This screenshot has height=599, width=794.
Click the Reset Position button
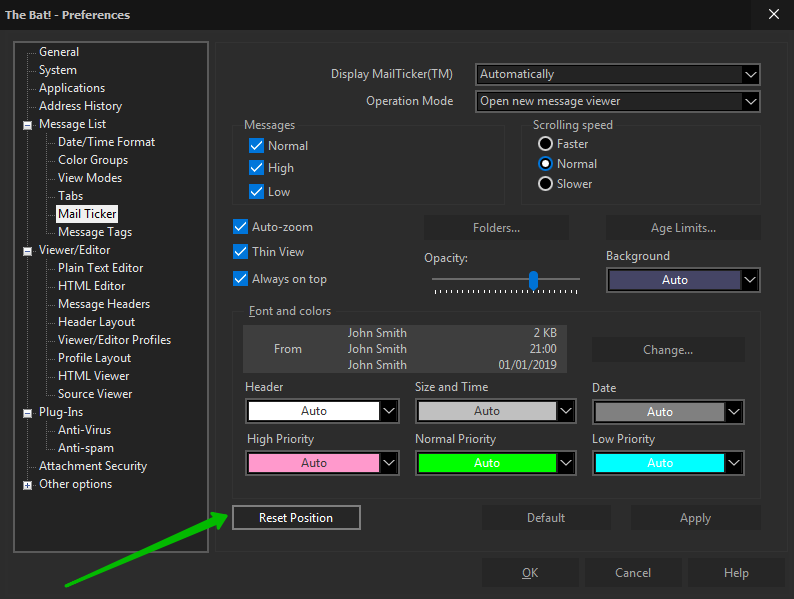(x=296, y=517)
